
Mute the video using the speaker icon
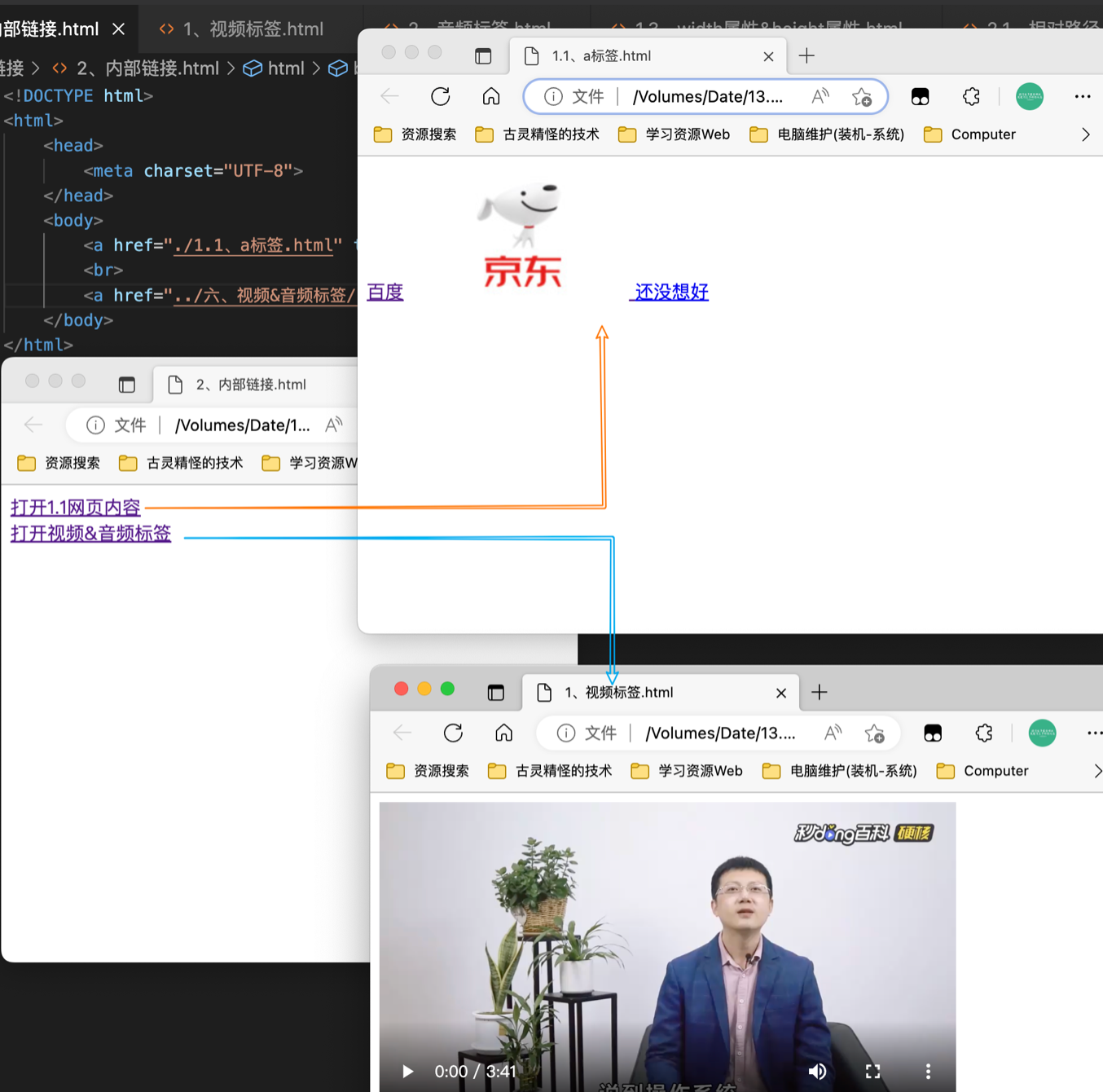817,1071
